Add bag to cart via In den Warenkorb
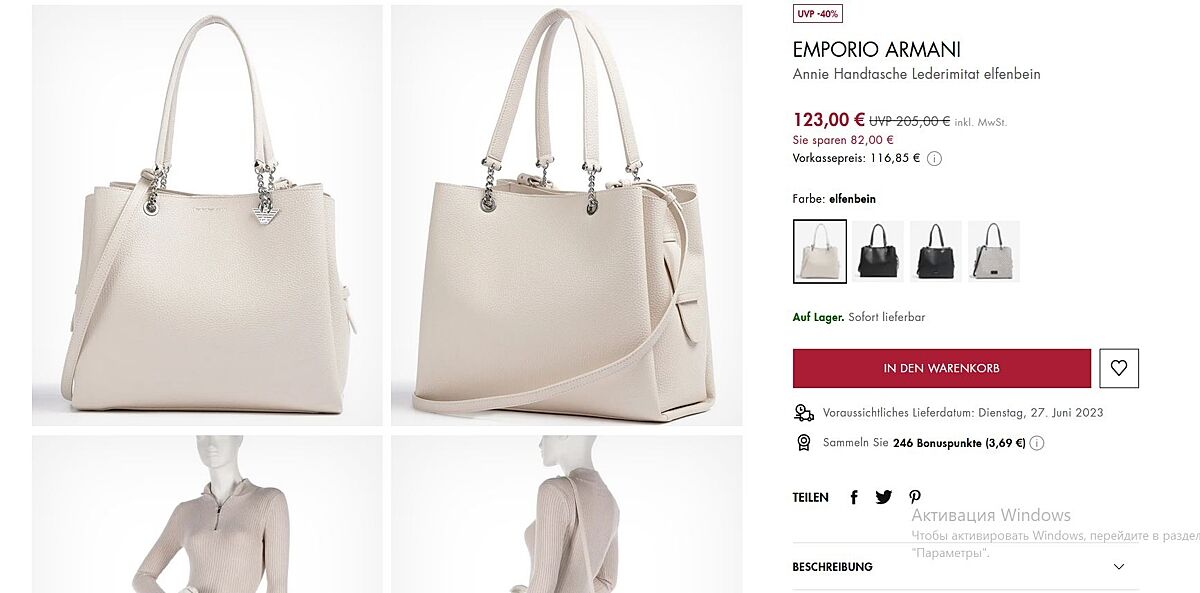1200x593 pixels. (942, 368)
